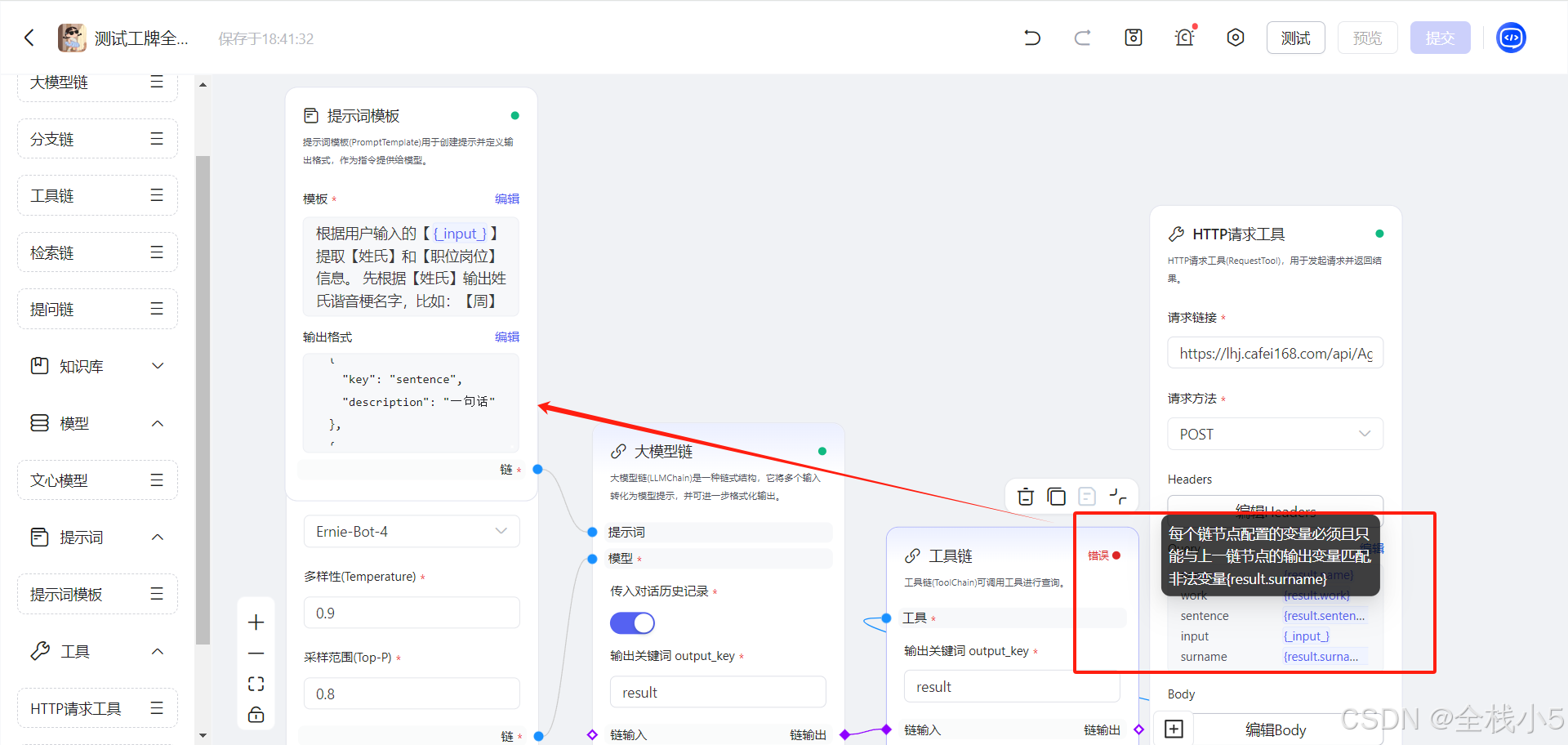The height and width of the screenshot is (745, 1568).
Task: Edit the 输出格式 field via 编辑 link
Action: [x=506, y=337]
